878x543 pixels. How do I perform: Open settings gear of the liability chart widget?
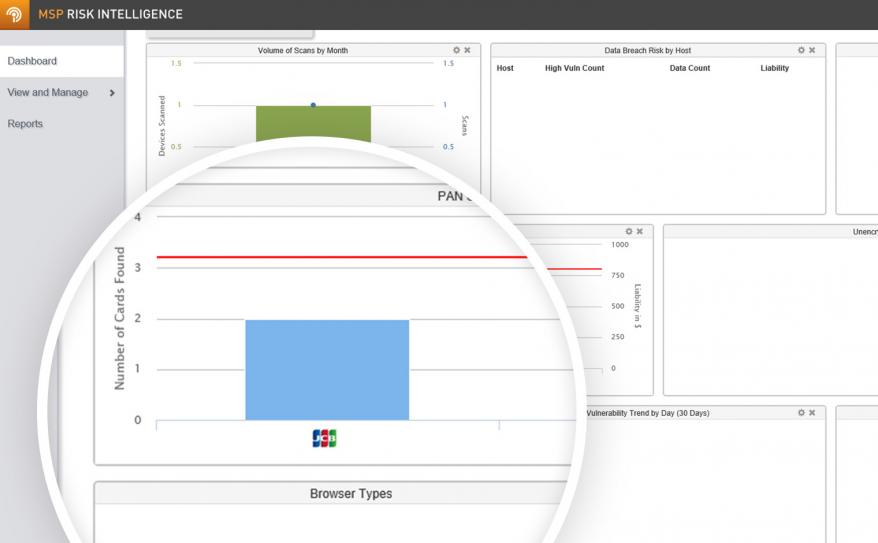click(629, 231)
